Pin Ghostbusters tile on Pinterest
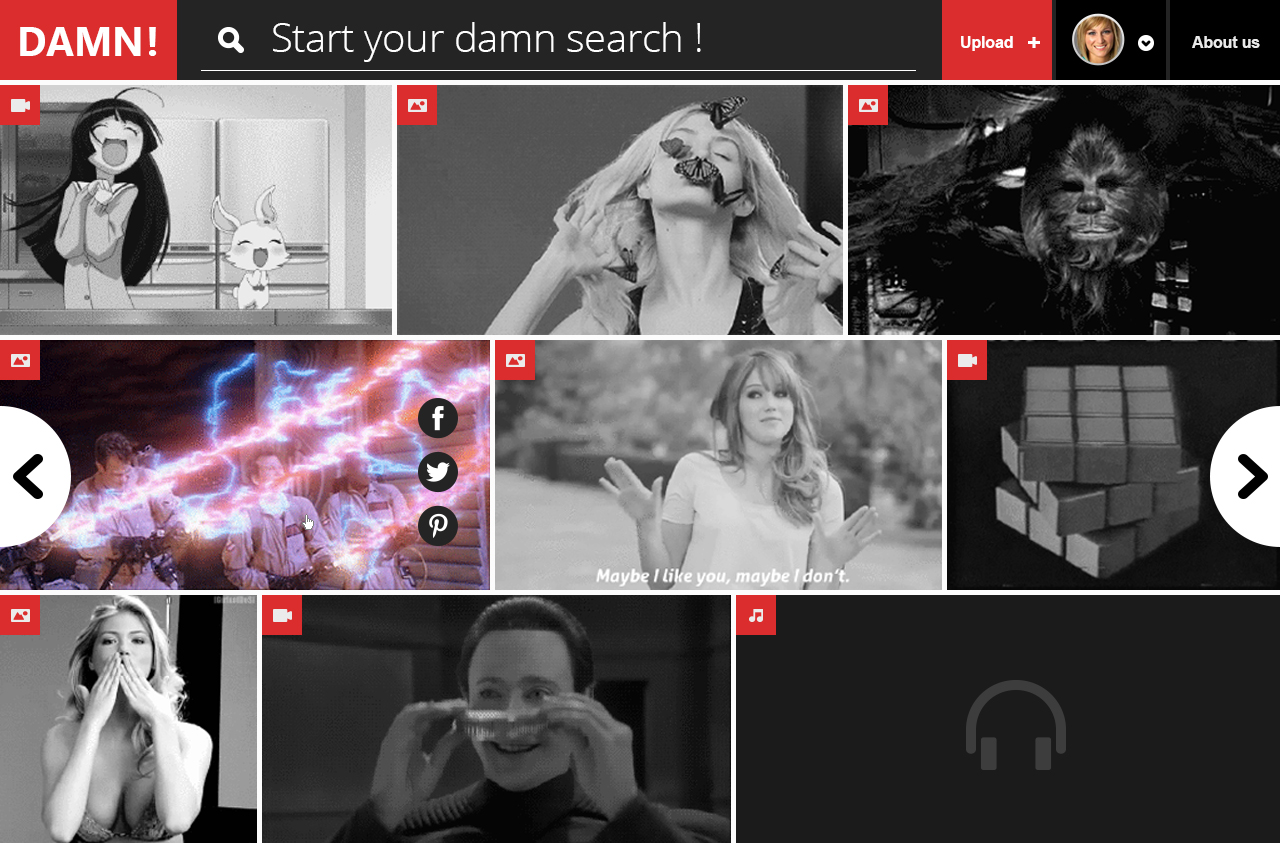 (438, 526)
